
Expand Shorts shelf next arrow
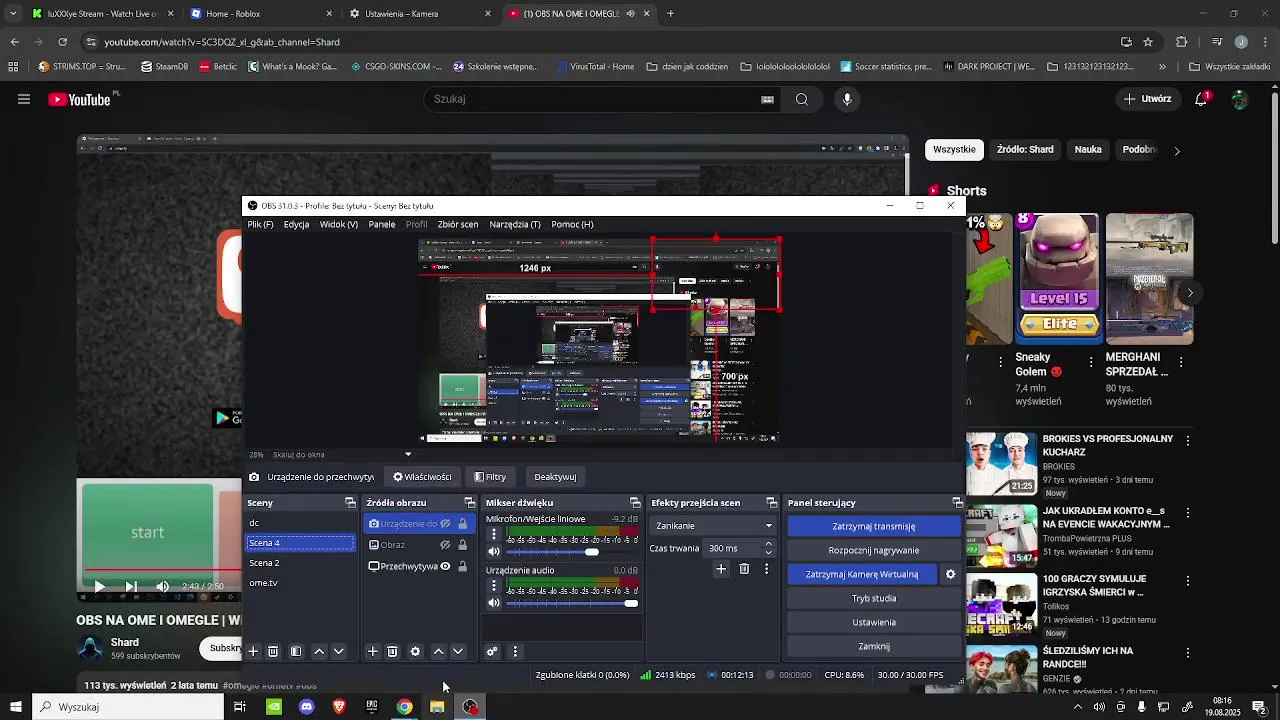pyautogui.click(x=1190, y=293)
